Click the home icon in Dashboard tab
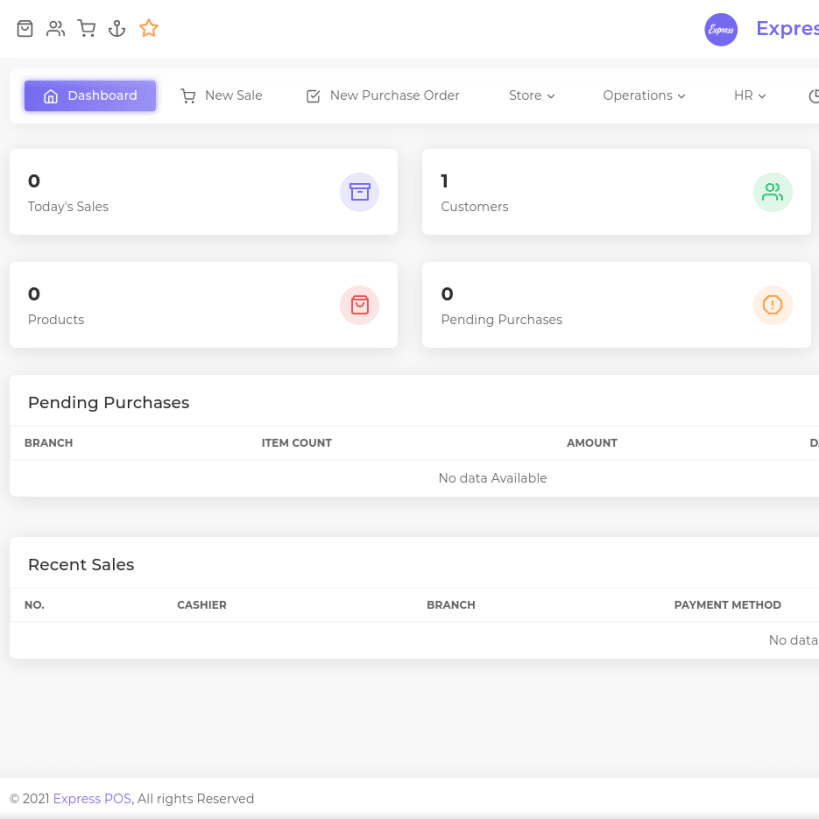 tap(51, 96)
